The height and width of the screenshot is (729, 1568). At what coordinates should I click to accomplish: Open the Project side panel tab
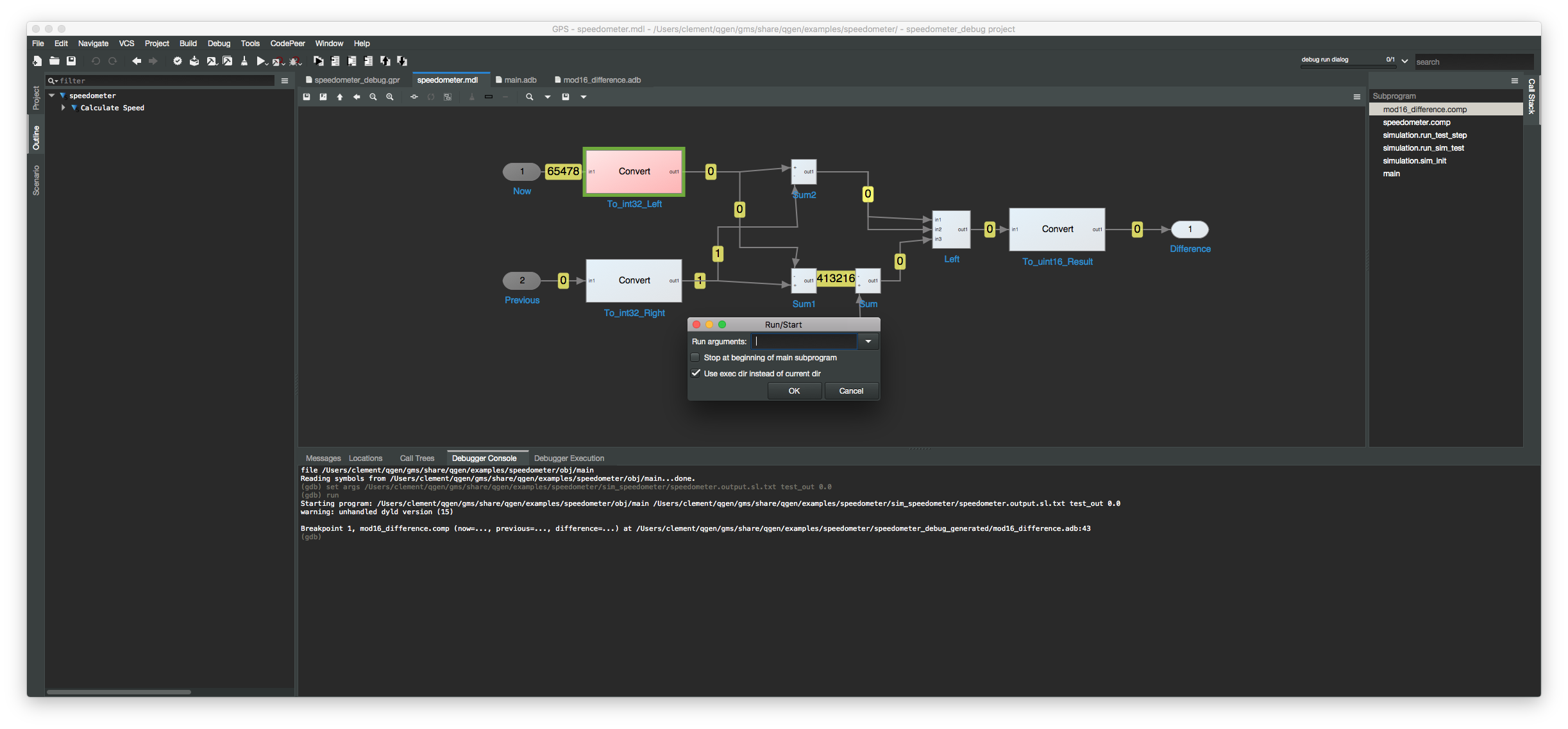(36, 98)
